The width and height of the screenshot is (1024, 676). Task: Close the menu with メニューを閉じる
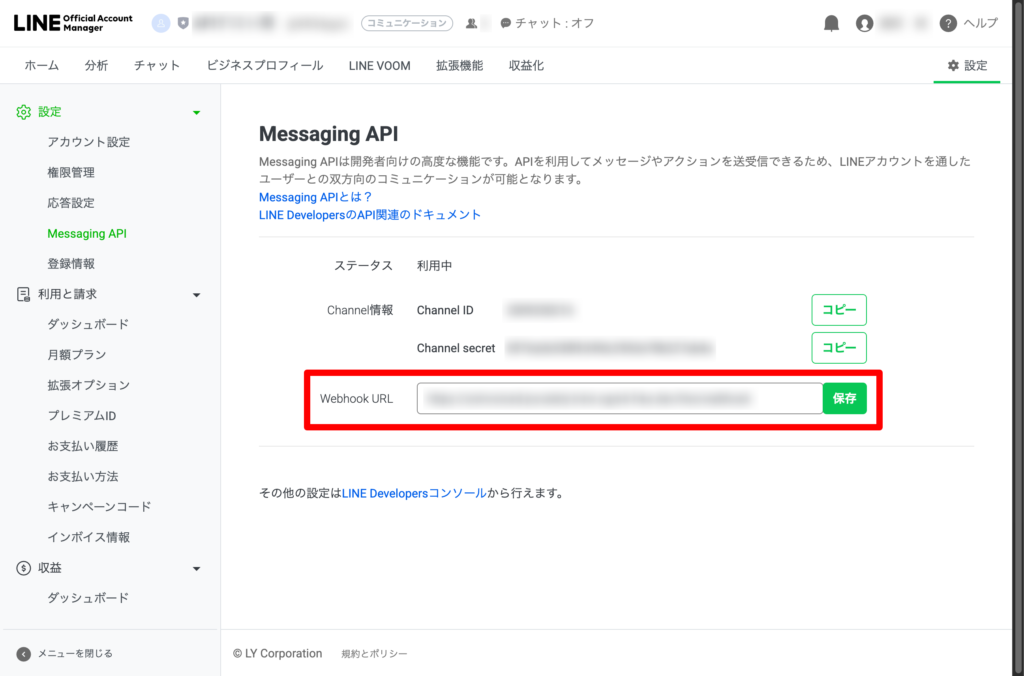(x=74, y=653)
